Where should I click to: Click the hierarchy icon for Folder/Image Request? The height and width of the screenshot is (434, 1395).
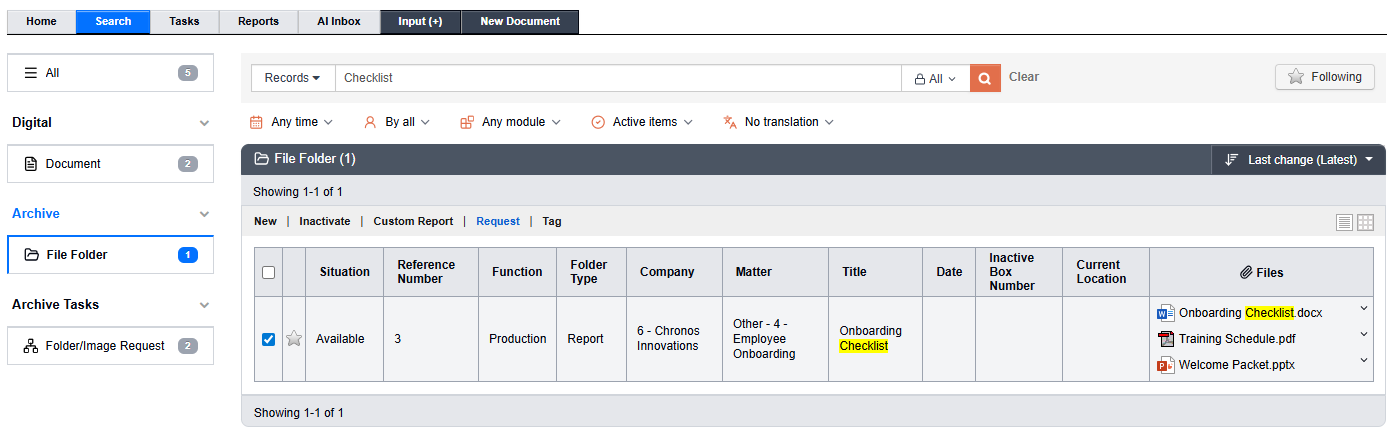click(30, 346)
